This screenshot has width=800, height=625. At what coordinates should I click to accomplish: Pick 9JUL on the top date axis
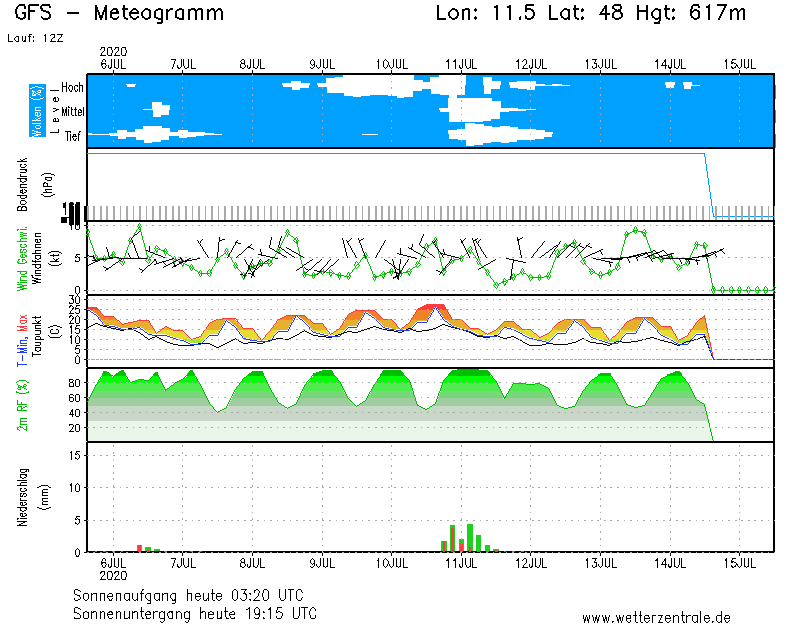pyautogui.click(x=322, y=64)
